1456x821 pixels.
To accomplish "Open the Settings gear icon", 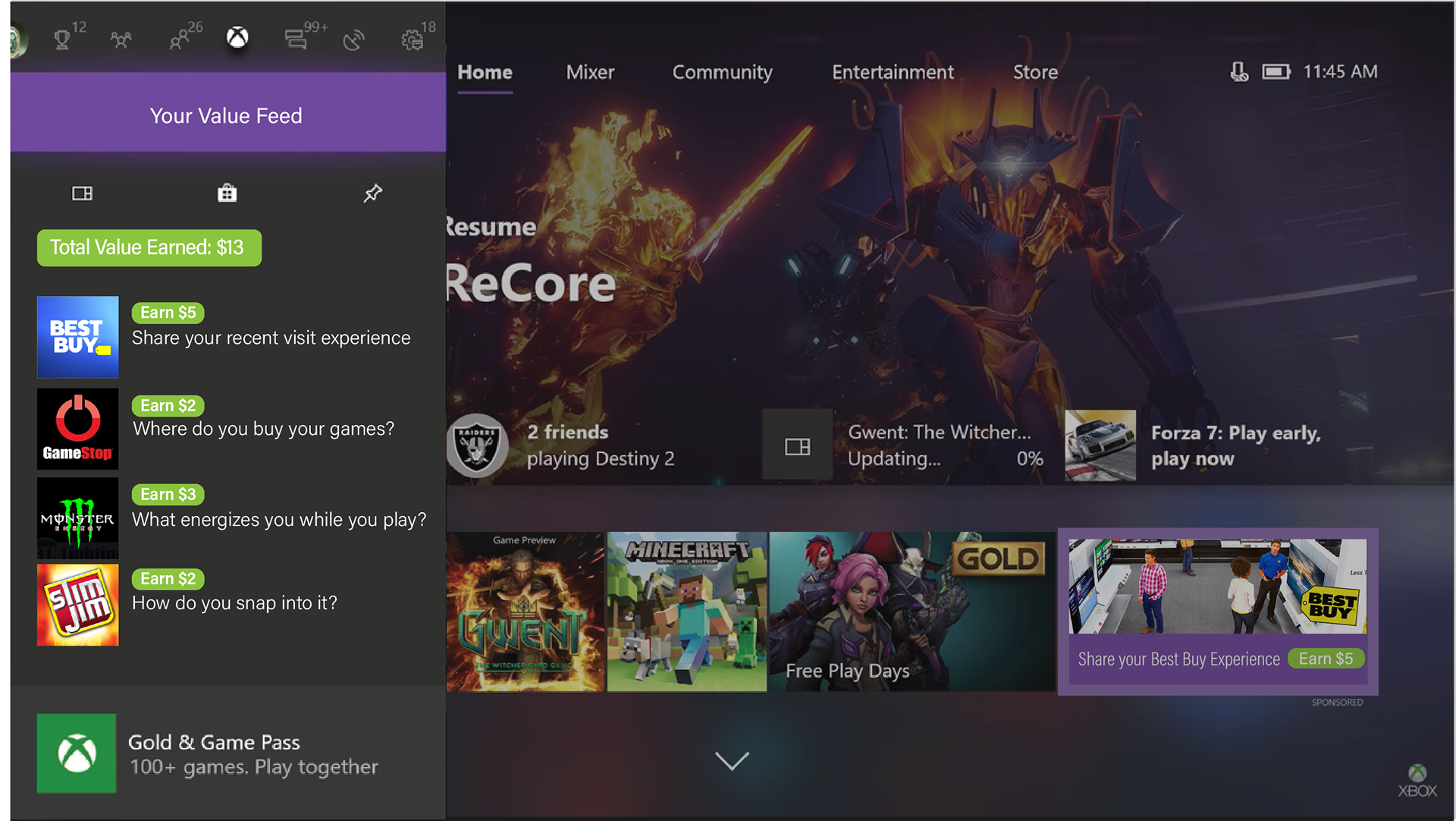I will [412, 39].
